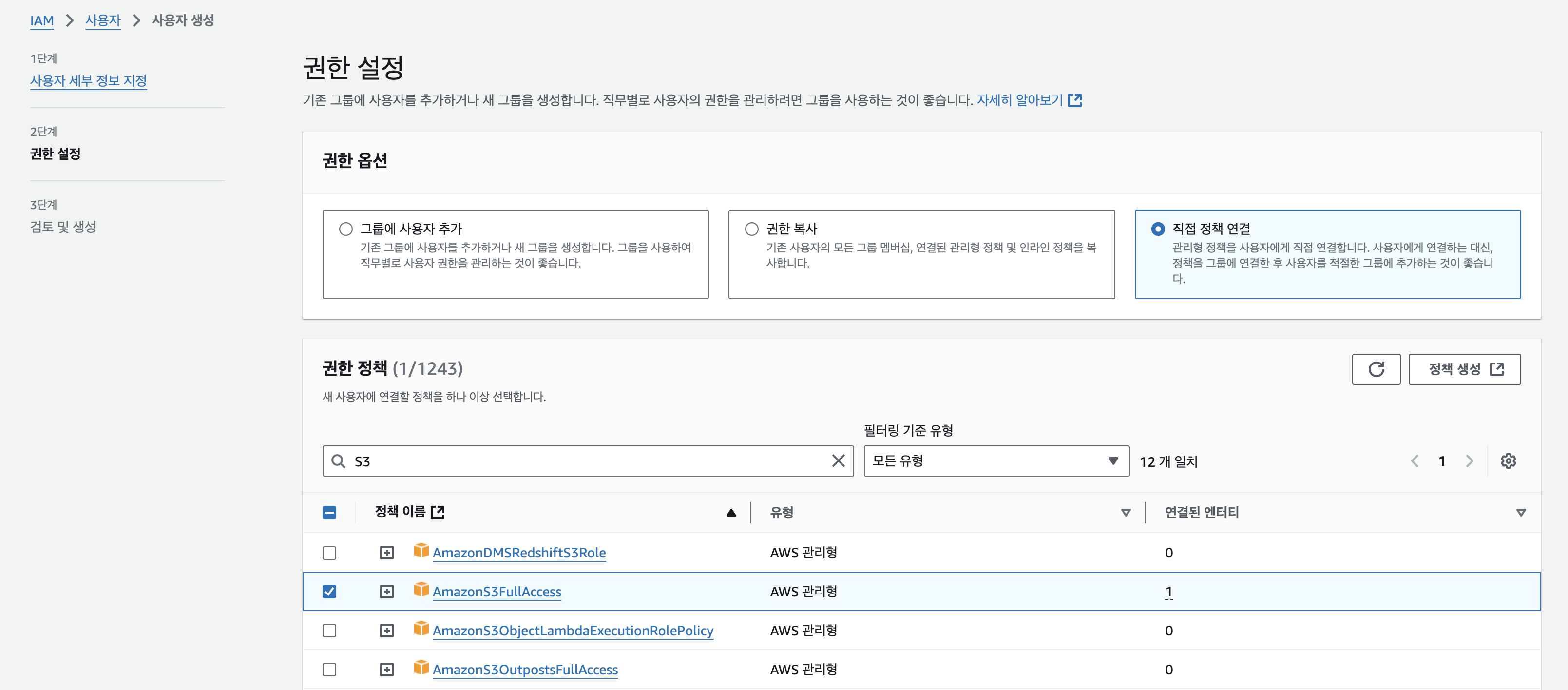This screenshot has width=1568, height=690.
Task: Click the refresh policies icon button
Action: [1376, 369]
